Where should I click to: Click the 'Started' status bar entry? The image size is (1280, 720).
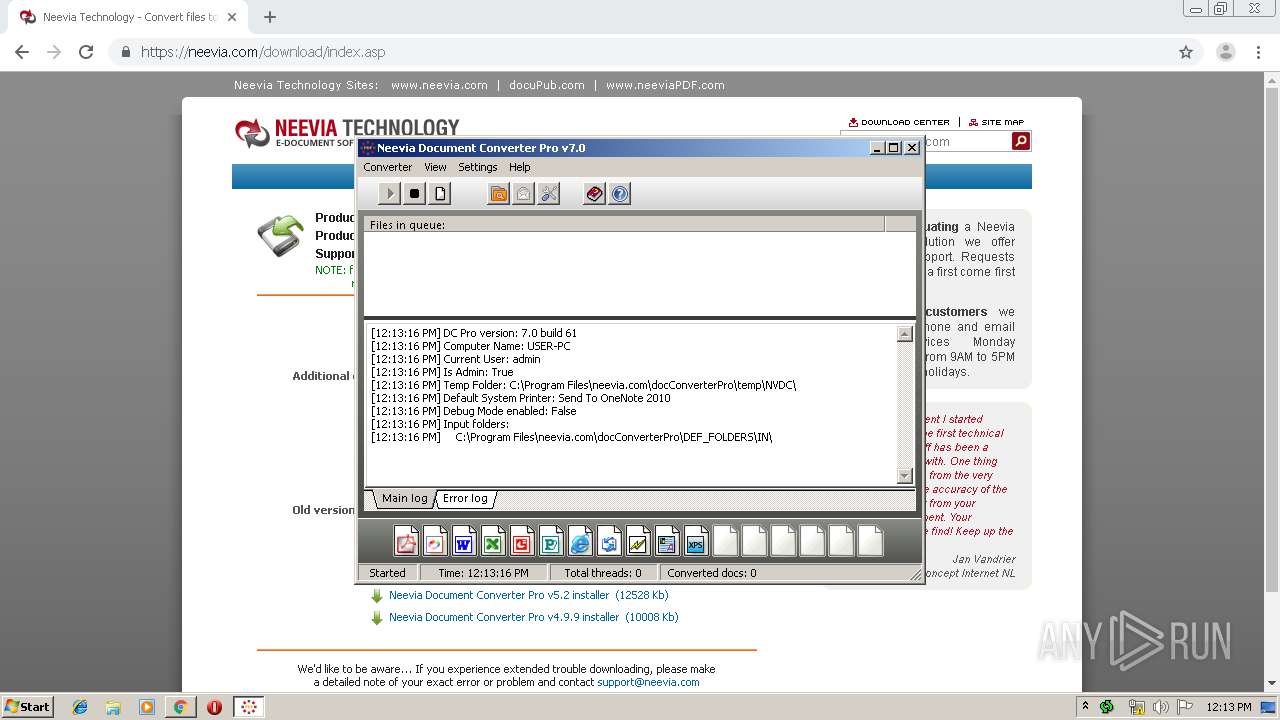click(387, 573)
